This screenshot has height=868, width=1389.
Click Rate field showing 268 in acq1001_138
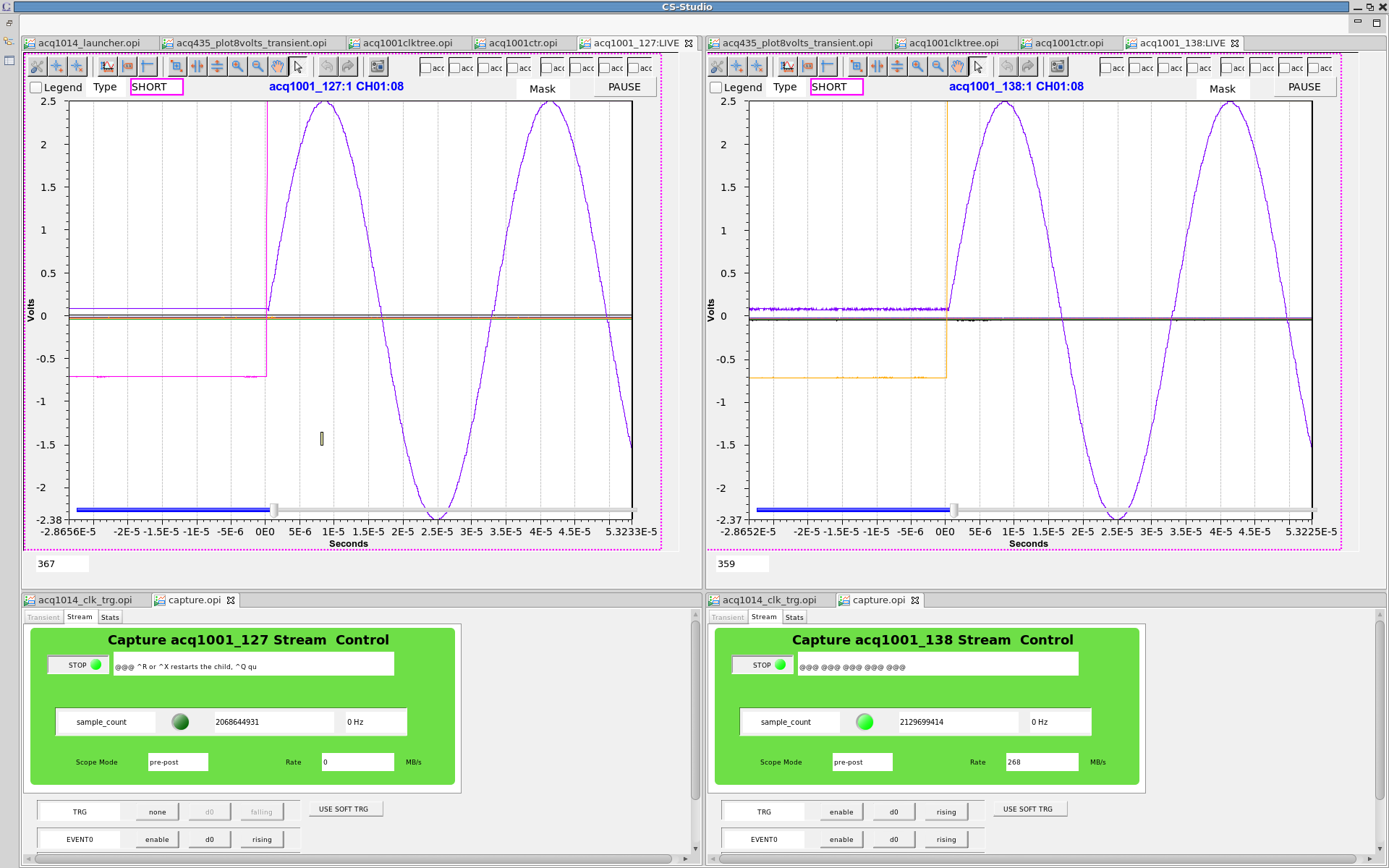tap(1042, 762)
